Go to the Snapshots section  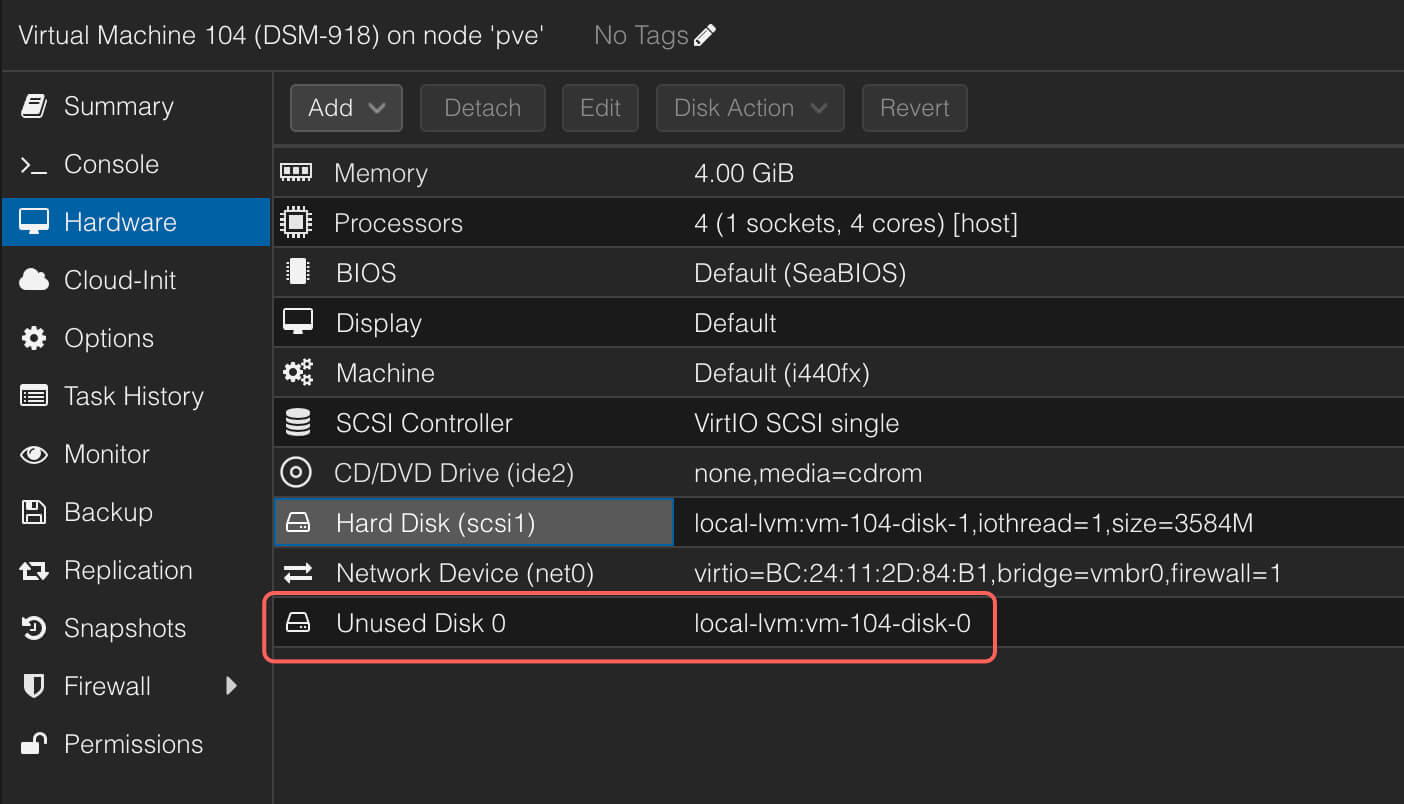[124, 628]
